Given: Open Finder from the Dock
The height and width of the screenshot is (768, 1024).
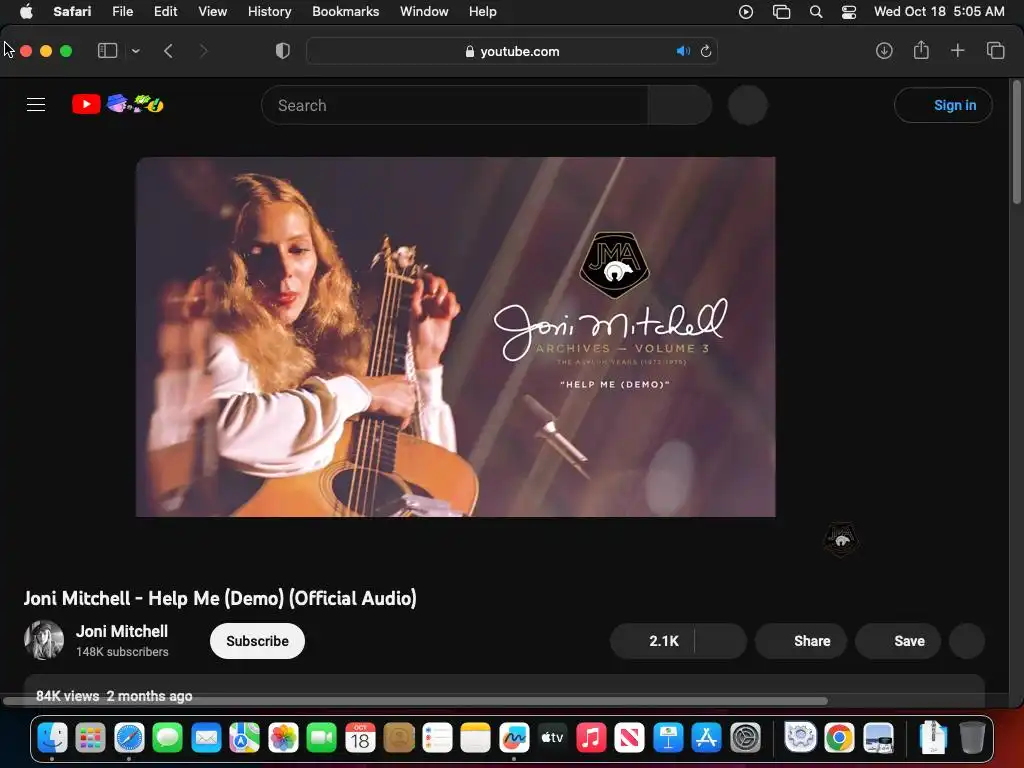Looking at the screenshot, I should [x=52, y=738].
